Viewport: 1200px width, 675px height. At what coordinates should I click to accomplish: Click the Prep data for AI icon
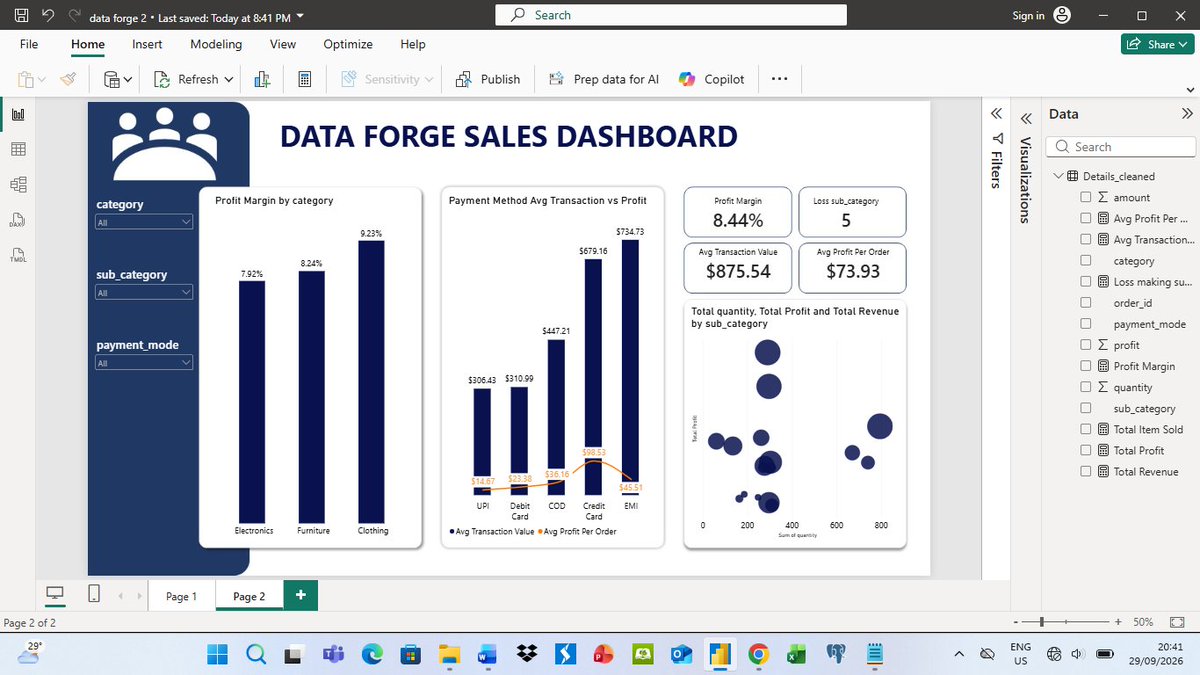(556, 79)
